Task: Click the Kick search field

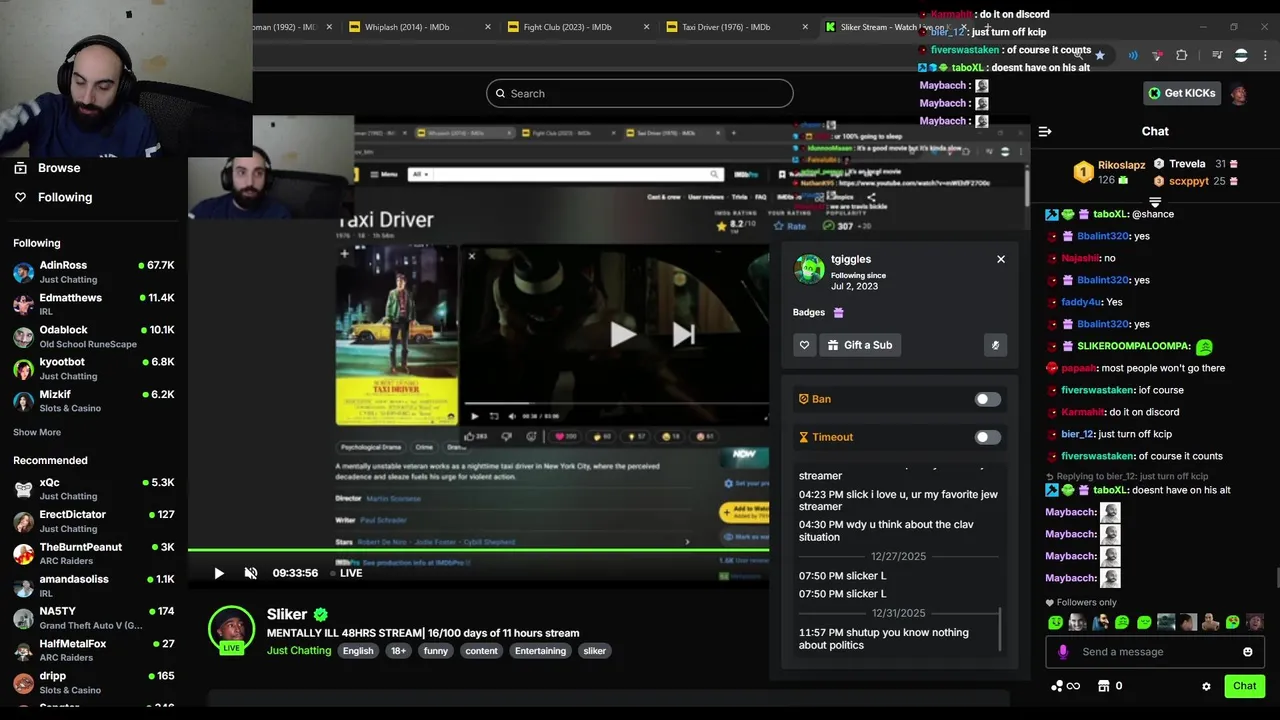Action: pos(640,93)
